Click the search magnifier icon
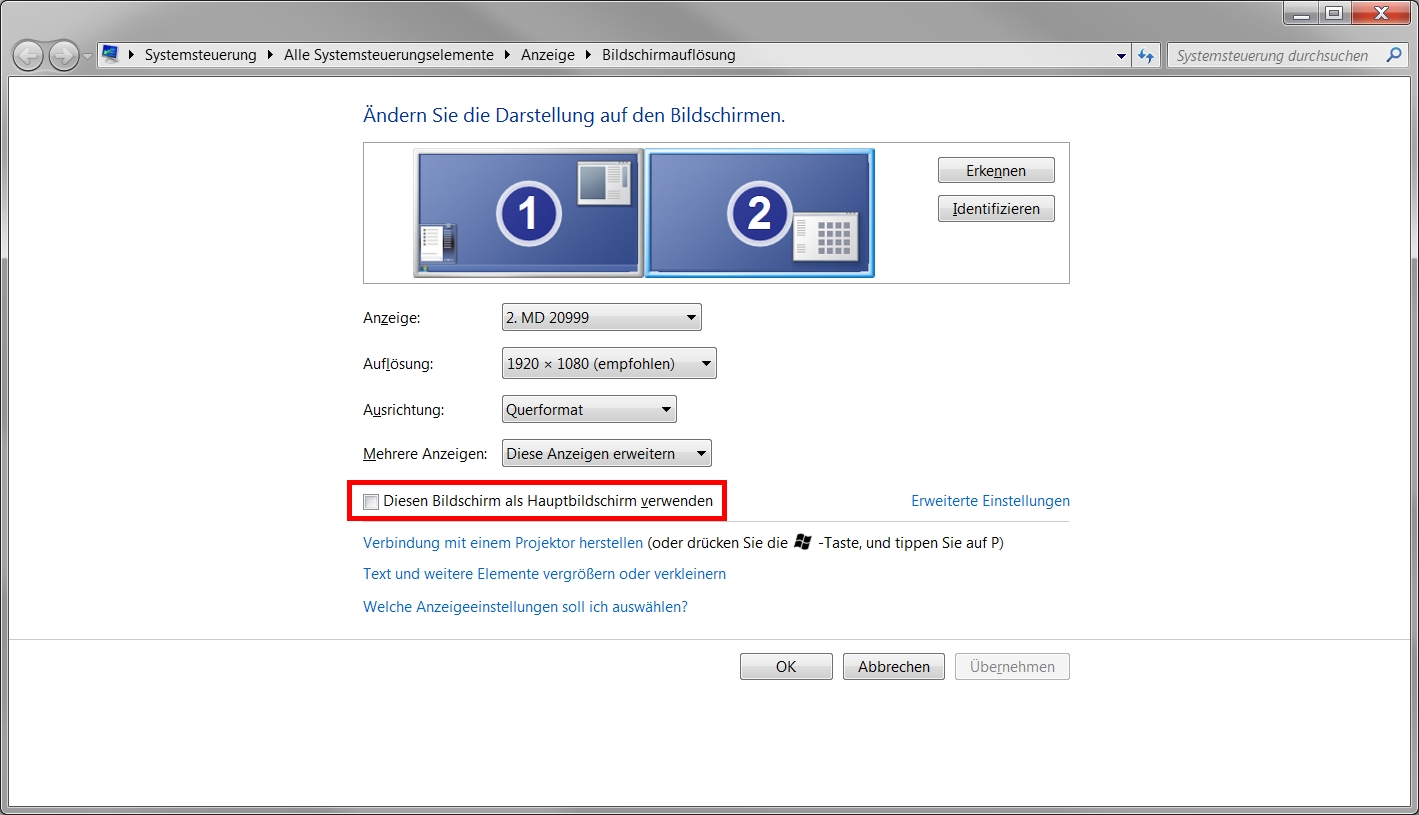The height and width of the screenshot is (815, 1419). [x=1394, y=56]
